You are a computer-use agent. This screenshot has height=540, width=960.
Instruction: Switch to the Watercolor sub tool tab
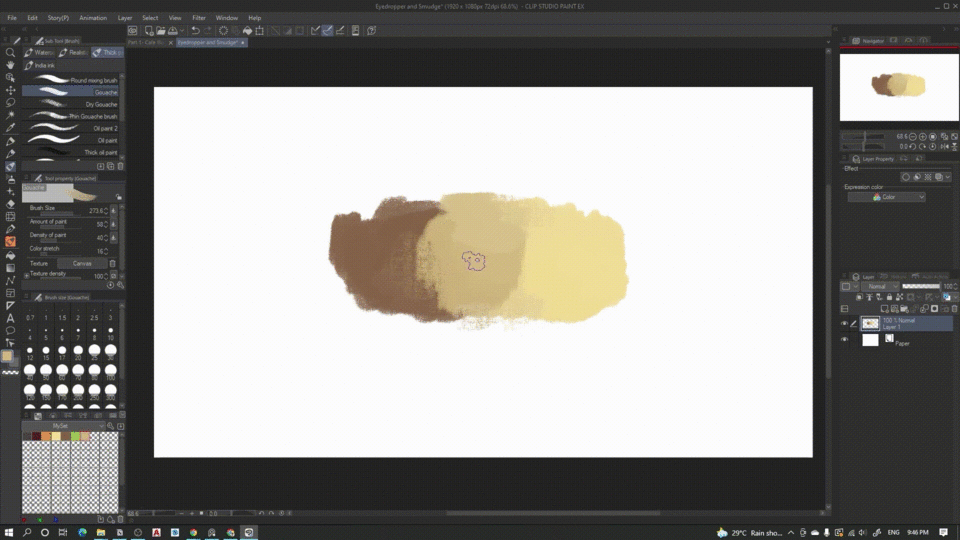[x=38, y=53]
